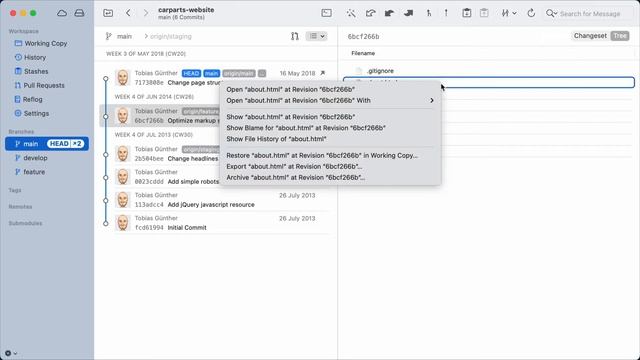Expand the Open With submenu arrow
640x360 pixels.
coord(432,100)
